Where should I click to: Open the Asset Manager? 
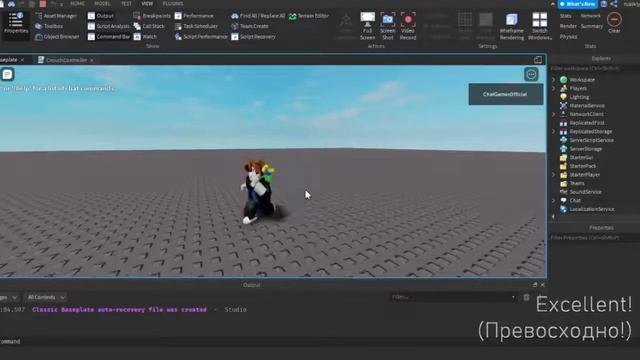point(56,16)
